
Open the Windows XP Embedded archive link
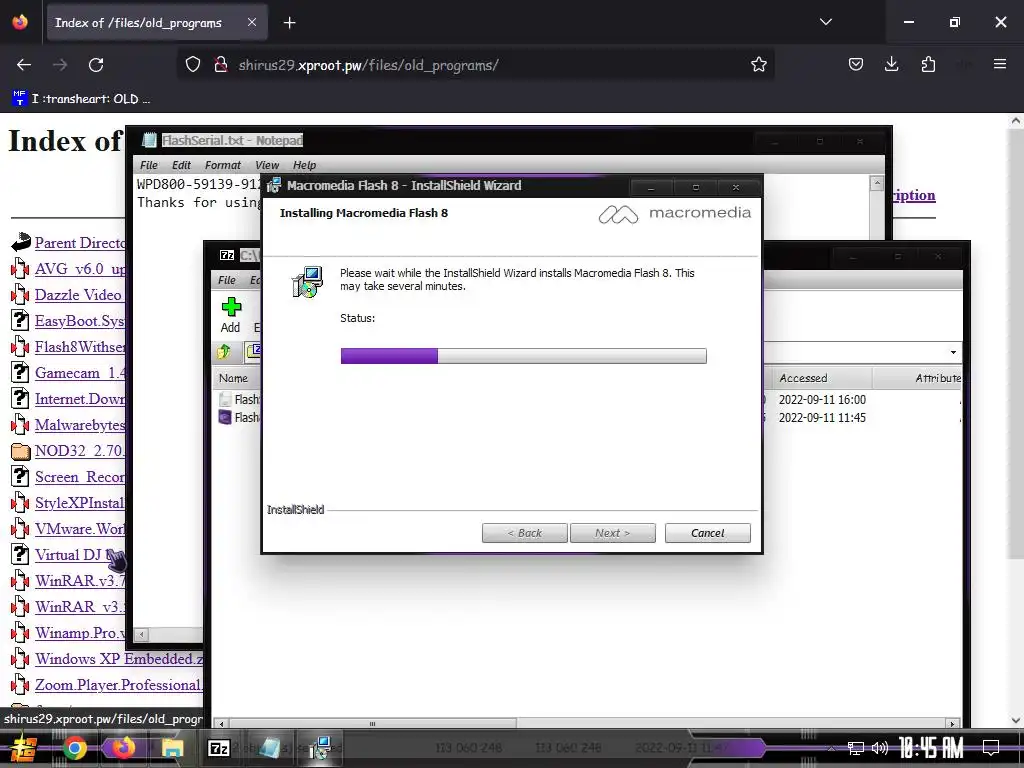[119, 659]
